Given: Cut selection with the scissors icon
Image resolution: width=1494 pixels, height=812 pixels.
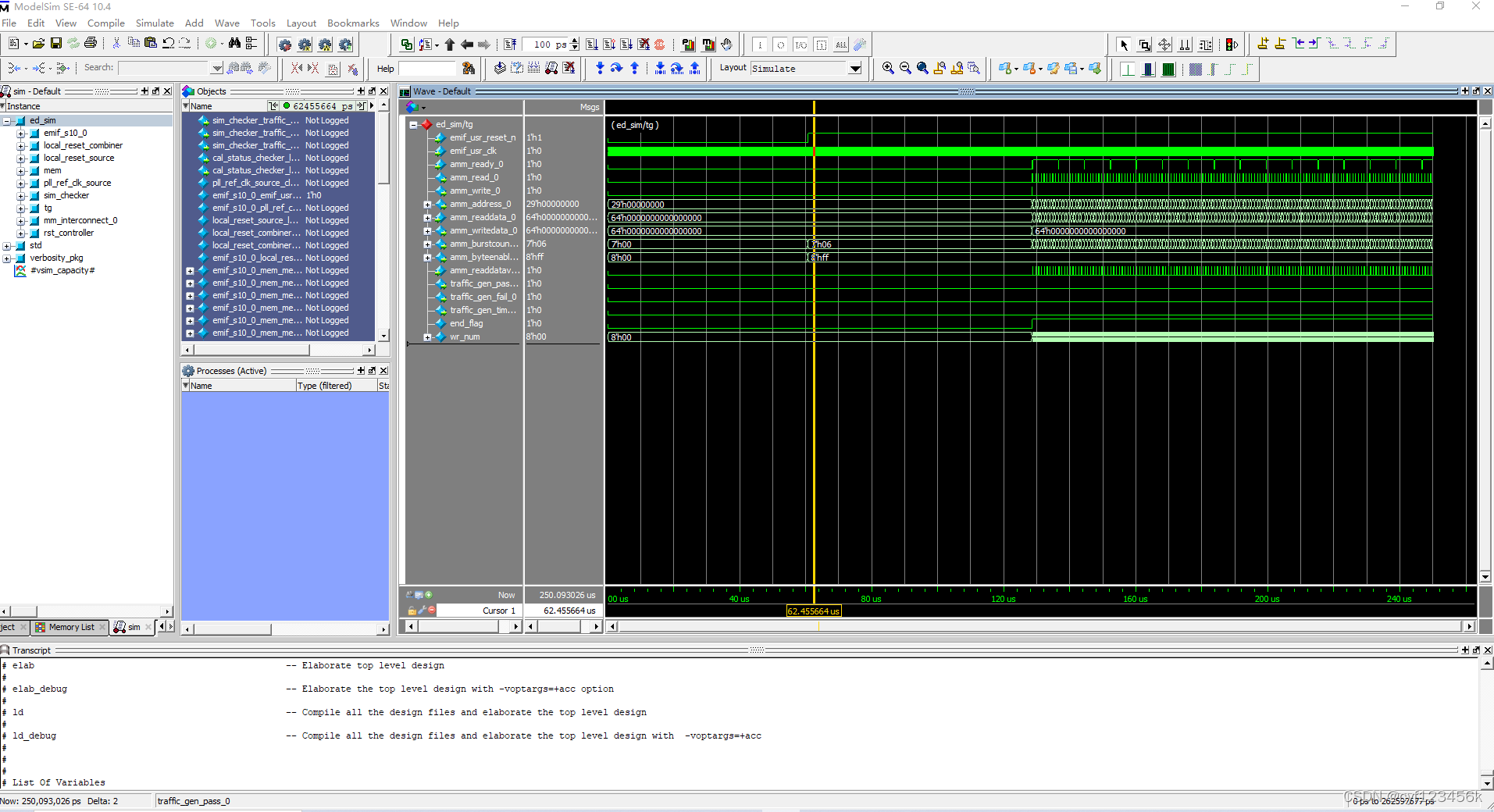Looking at the screenshot, I should (x=116, y=44).
